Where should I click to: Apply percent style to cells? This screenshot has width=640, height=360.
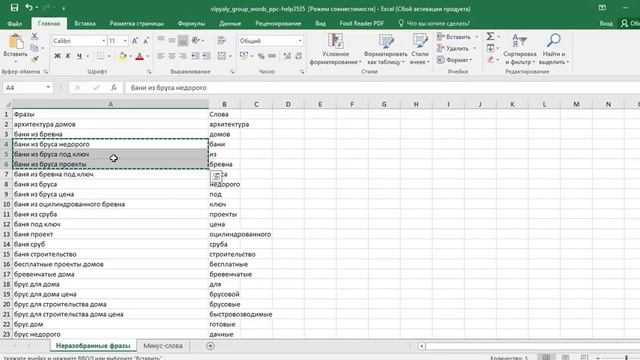point(261,56)
